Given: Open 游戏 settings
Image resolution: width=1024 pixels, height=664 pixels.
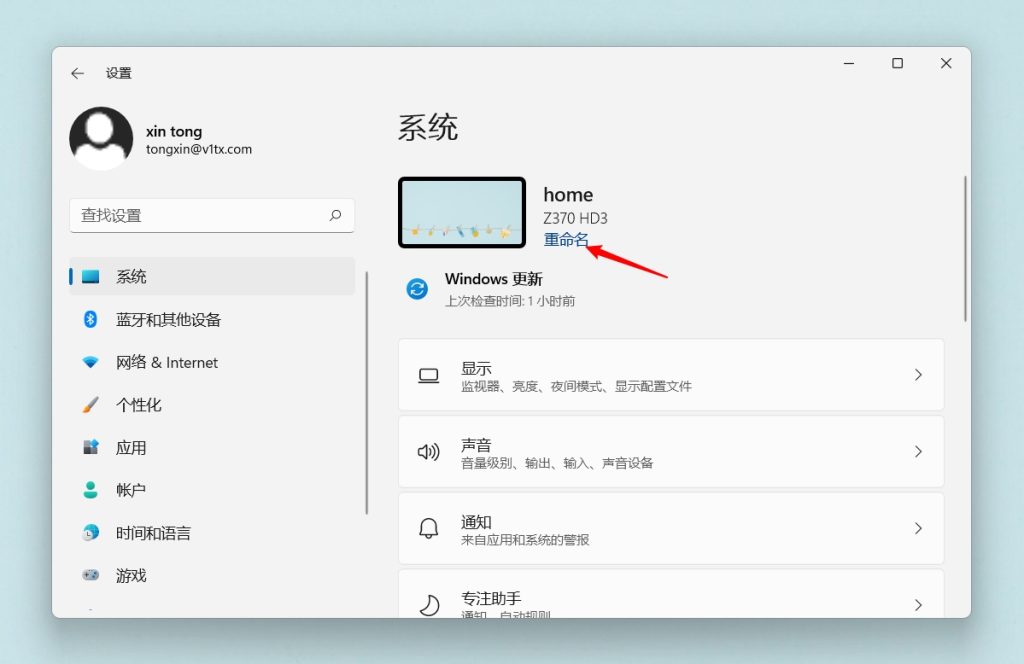Looking at the screenshot, I should pyautogui.click(x=212, y=575).
